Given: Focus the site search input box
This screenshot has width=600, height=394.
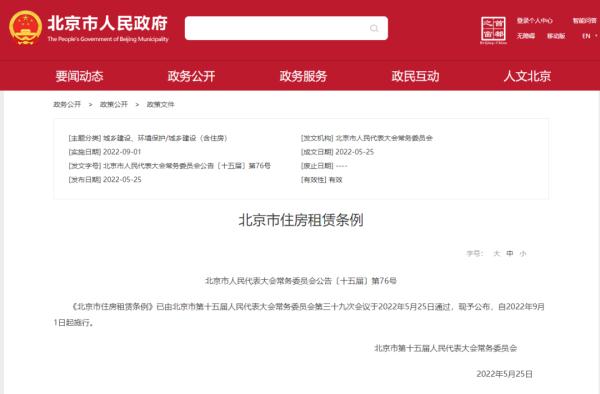Looking at the screenshot, I should [286, 28].
